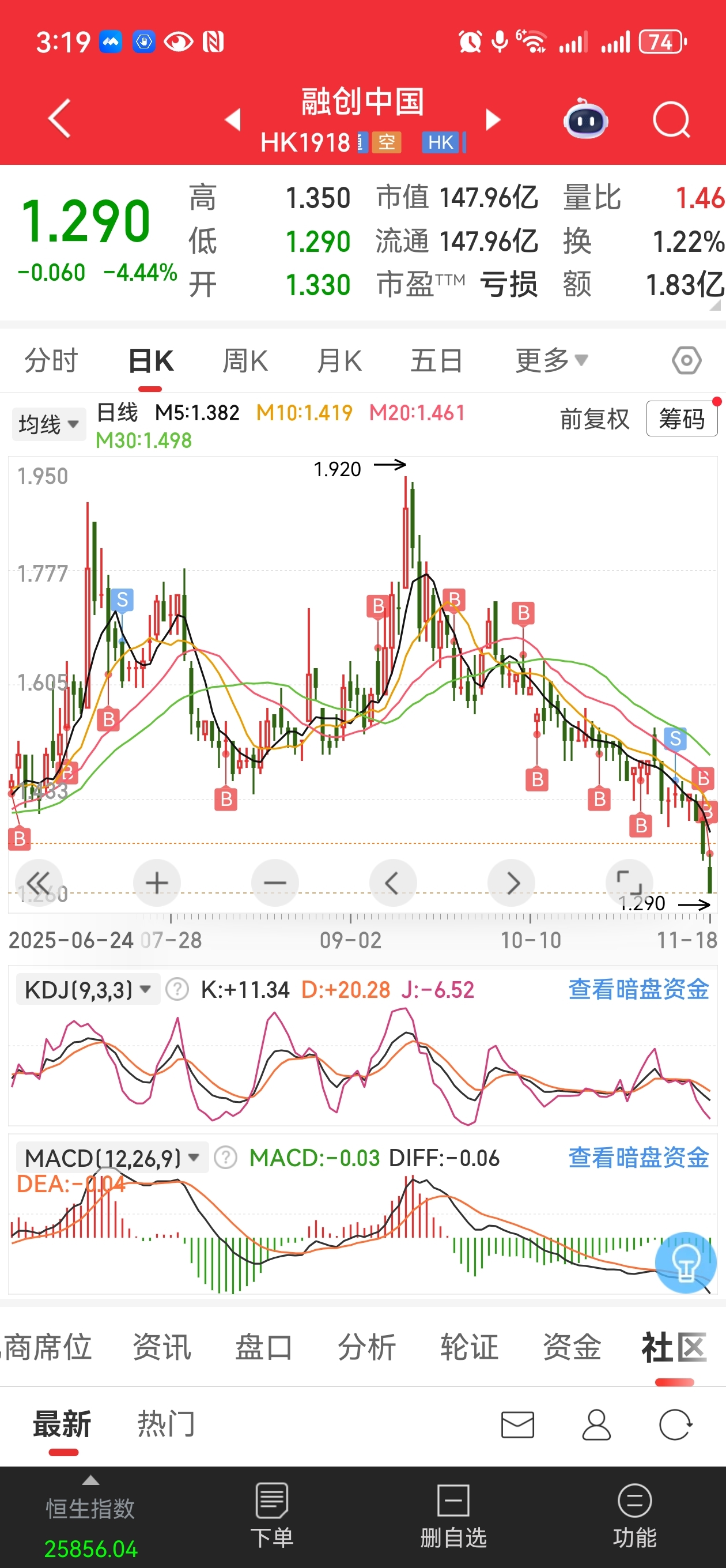726x1568 pixels.
Task: Tap 删自选 remove from watchlist
Action: (453, 1515)
